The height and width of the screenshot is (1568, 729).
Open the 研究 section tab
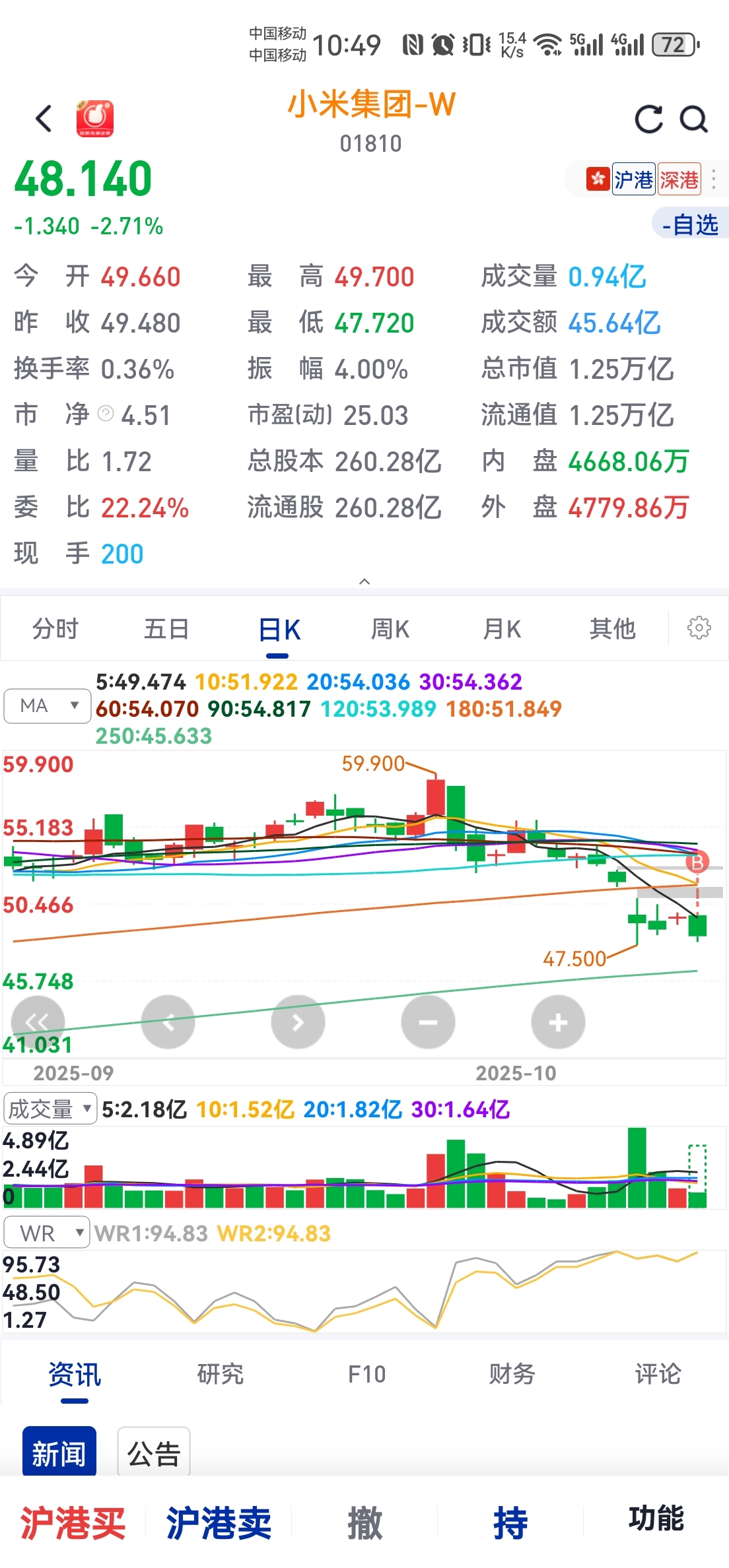(x=221, y=1374)
